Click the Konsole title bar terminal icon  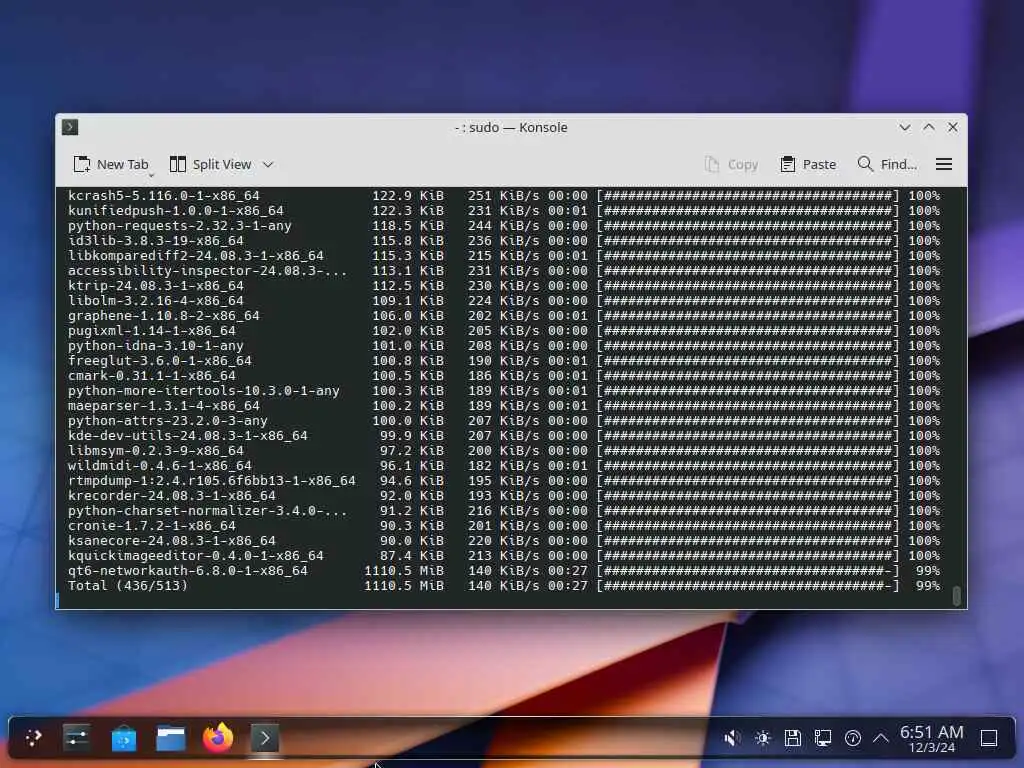point(70,127)
